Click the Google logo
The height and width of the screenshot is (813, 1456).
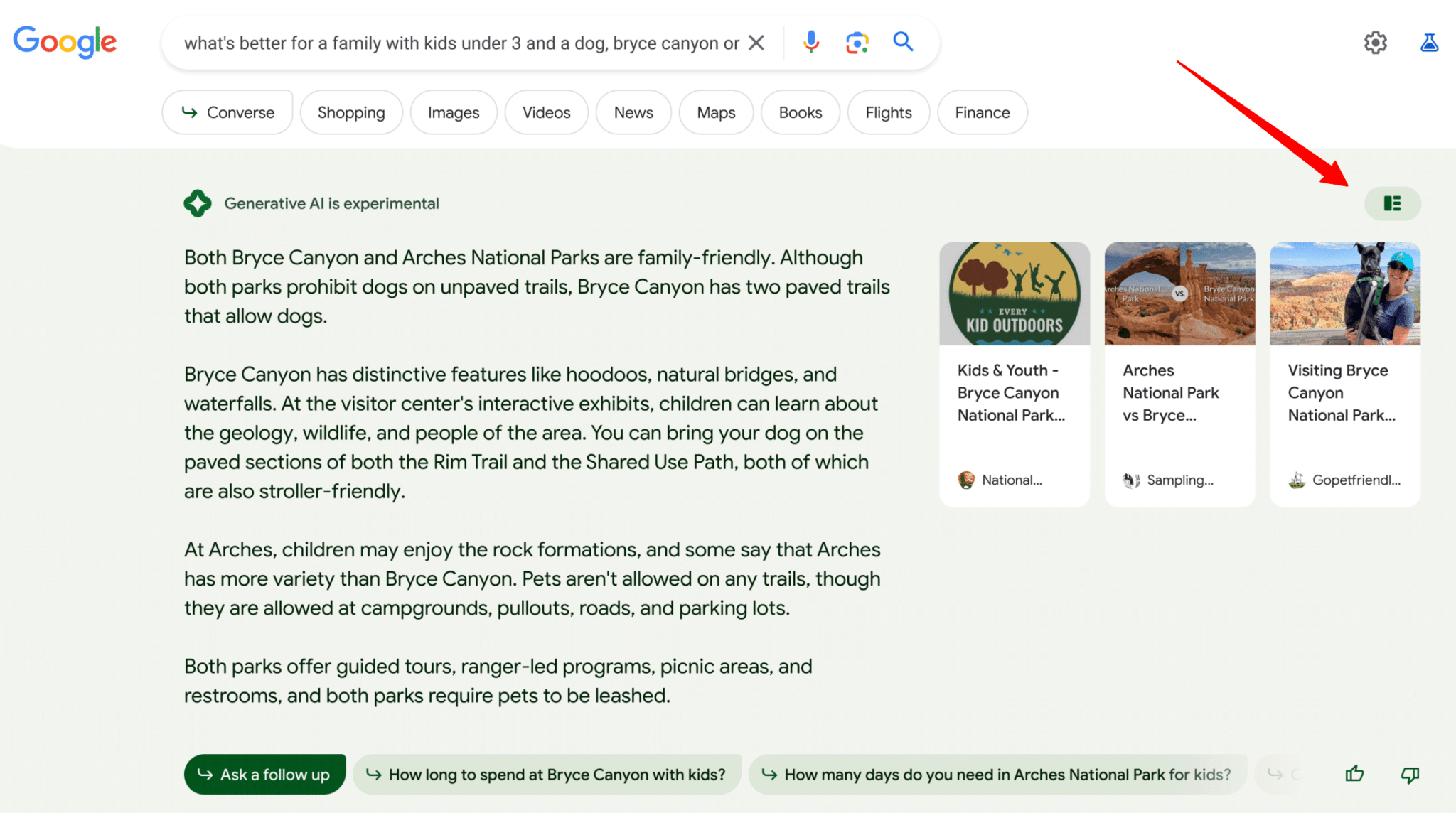[65, 41]
